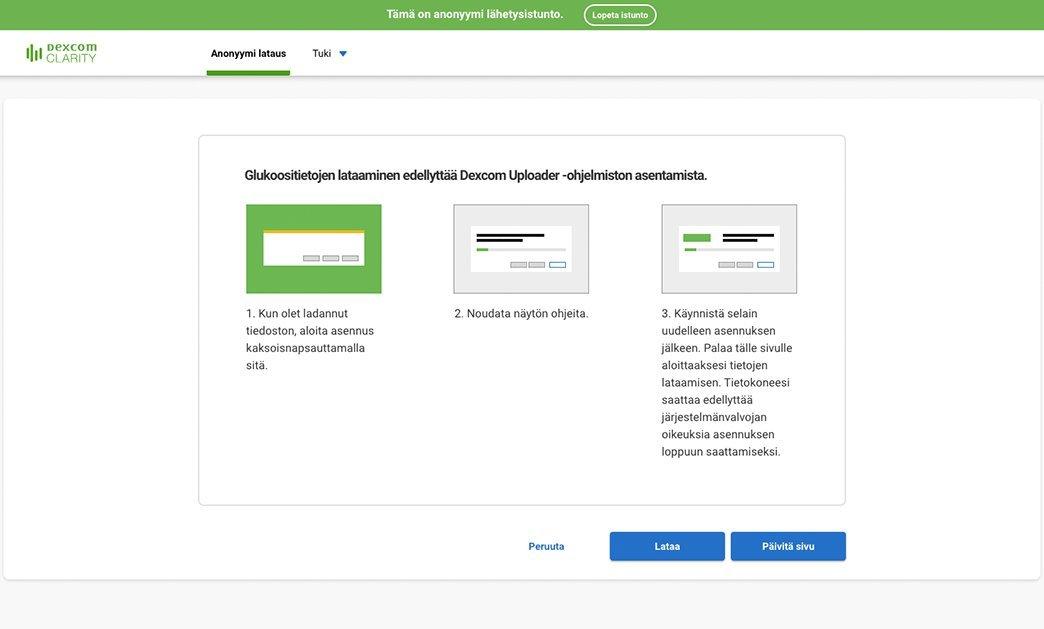Click the Dexcom Uploader installation heading
The image size is (1044, 629).
475,175
